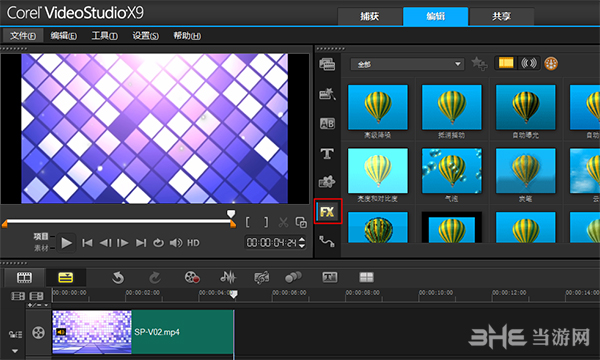Click the left orange trim marker
Screen dimensions: 600x360
pos(5,224)
